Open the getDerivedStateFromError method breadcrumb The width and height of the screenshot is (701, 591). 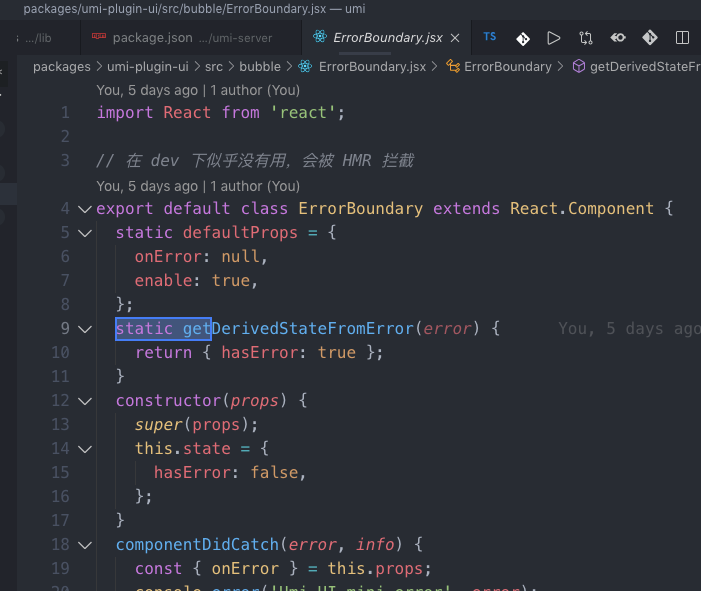645,67
